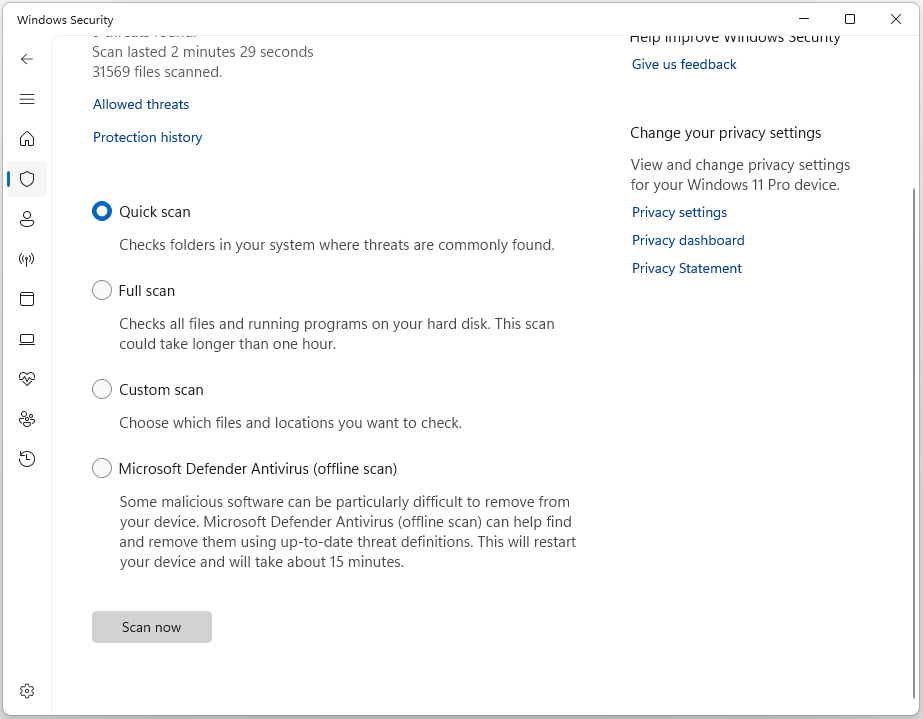Open App & browser control icon

point(27,299)
